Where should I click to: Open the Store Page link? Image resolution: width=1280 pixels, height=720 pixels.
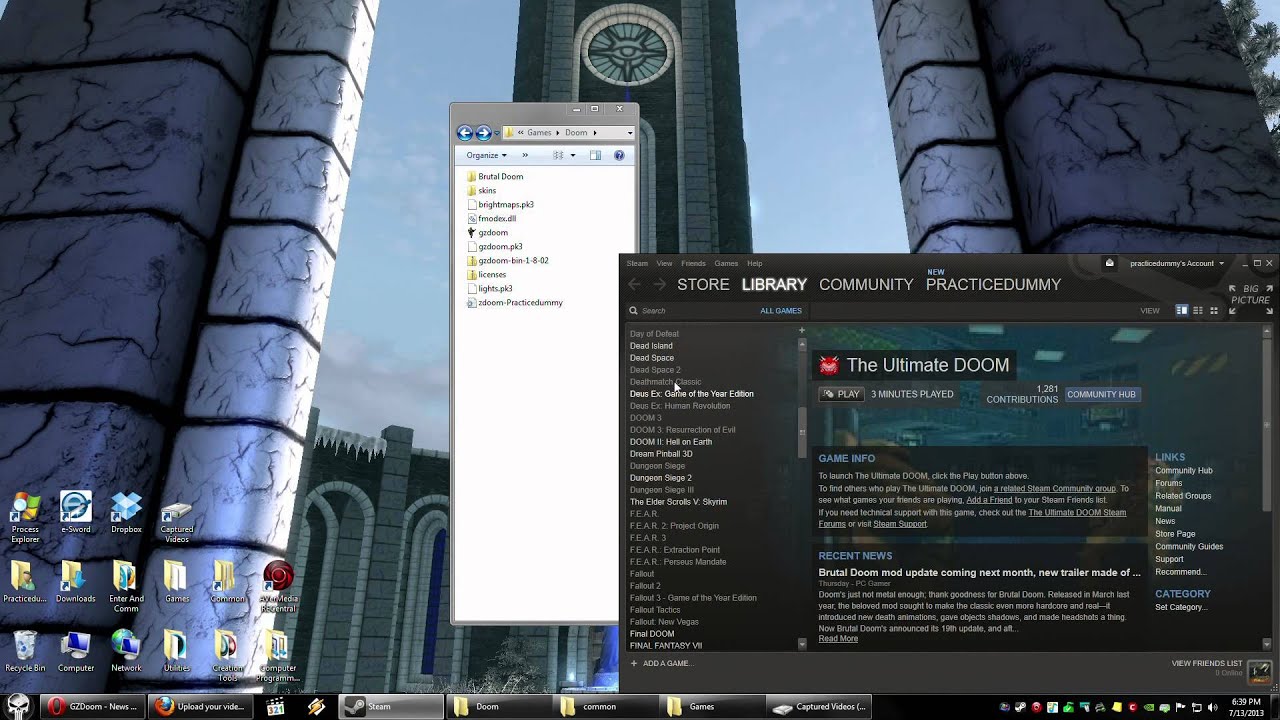pyautogui.click(x=1175, y=534)
